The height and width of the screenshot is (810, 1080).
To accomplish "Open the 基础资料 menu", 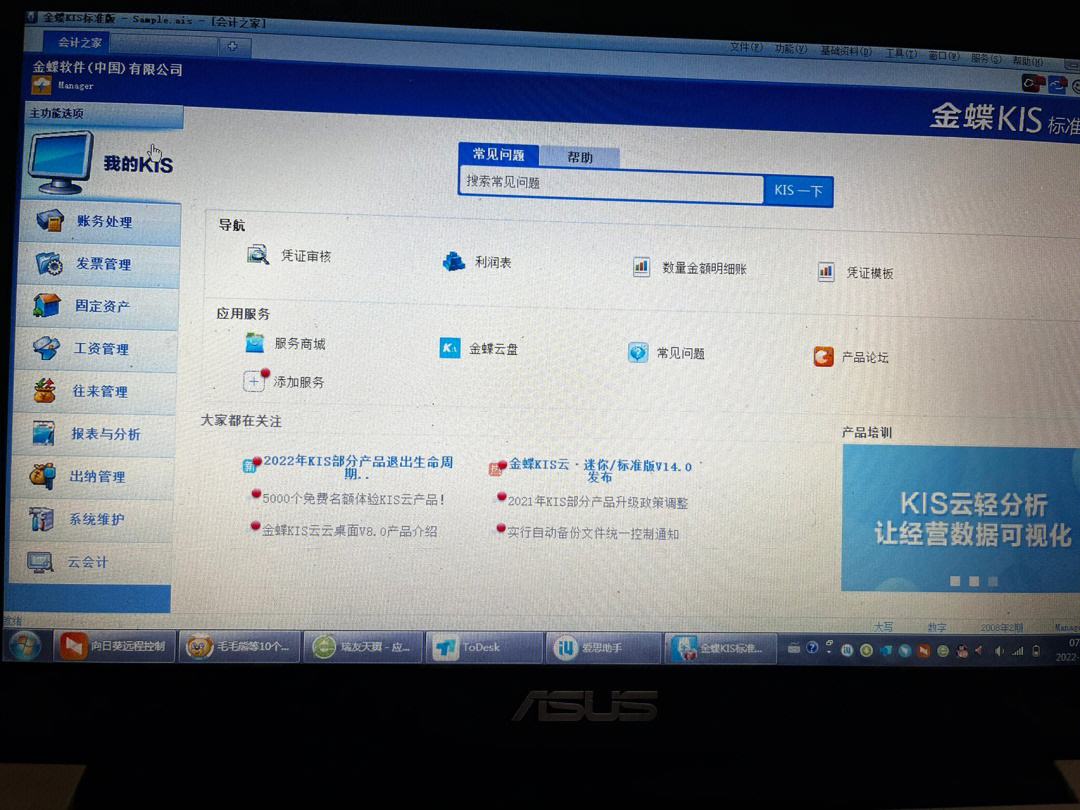I will coord(846,51).
